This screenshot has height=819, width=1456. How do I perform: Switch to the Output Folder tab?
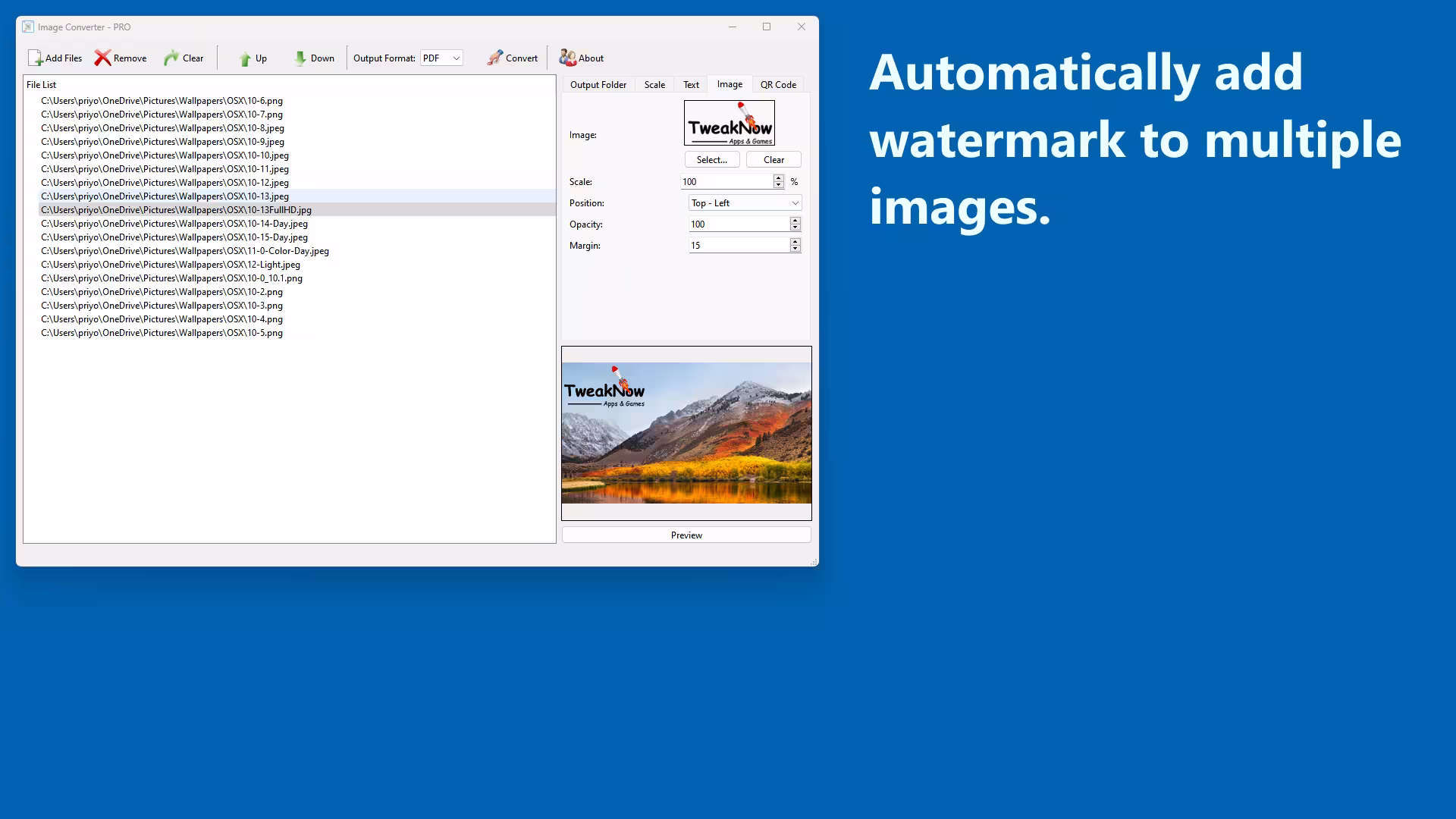[x=598, y=85]
